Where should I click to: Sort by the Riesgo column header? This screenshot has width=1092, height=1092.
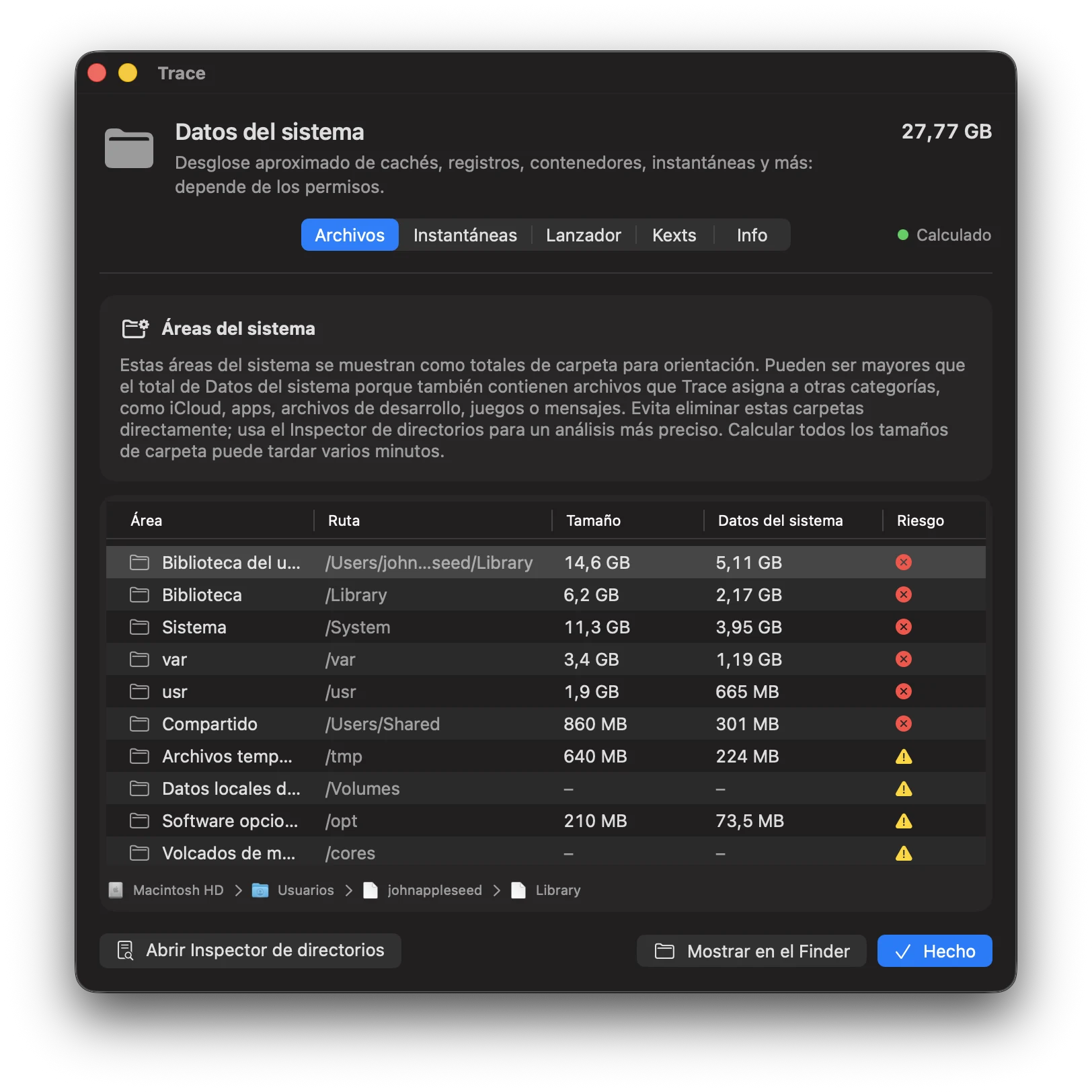click(x=920, y=520)
